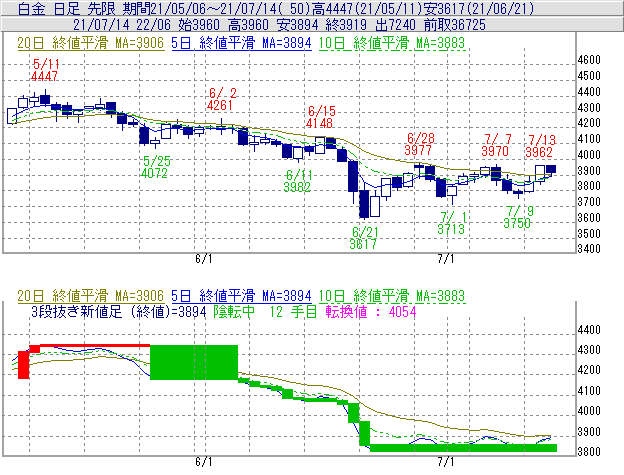Select the 6/15 4148 high label
The image size is (624, 475).
tap(320, 117)
